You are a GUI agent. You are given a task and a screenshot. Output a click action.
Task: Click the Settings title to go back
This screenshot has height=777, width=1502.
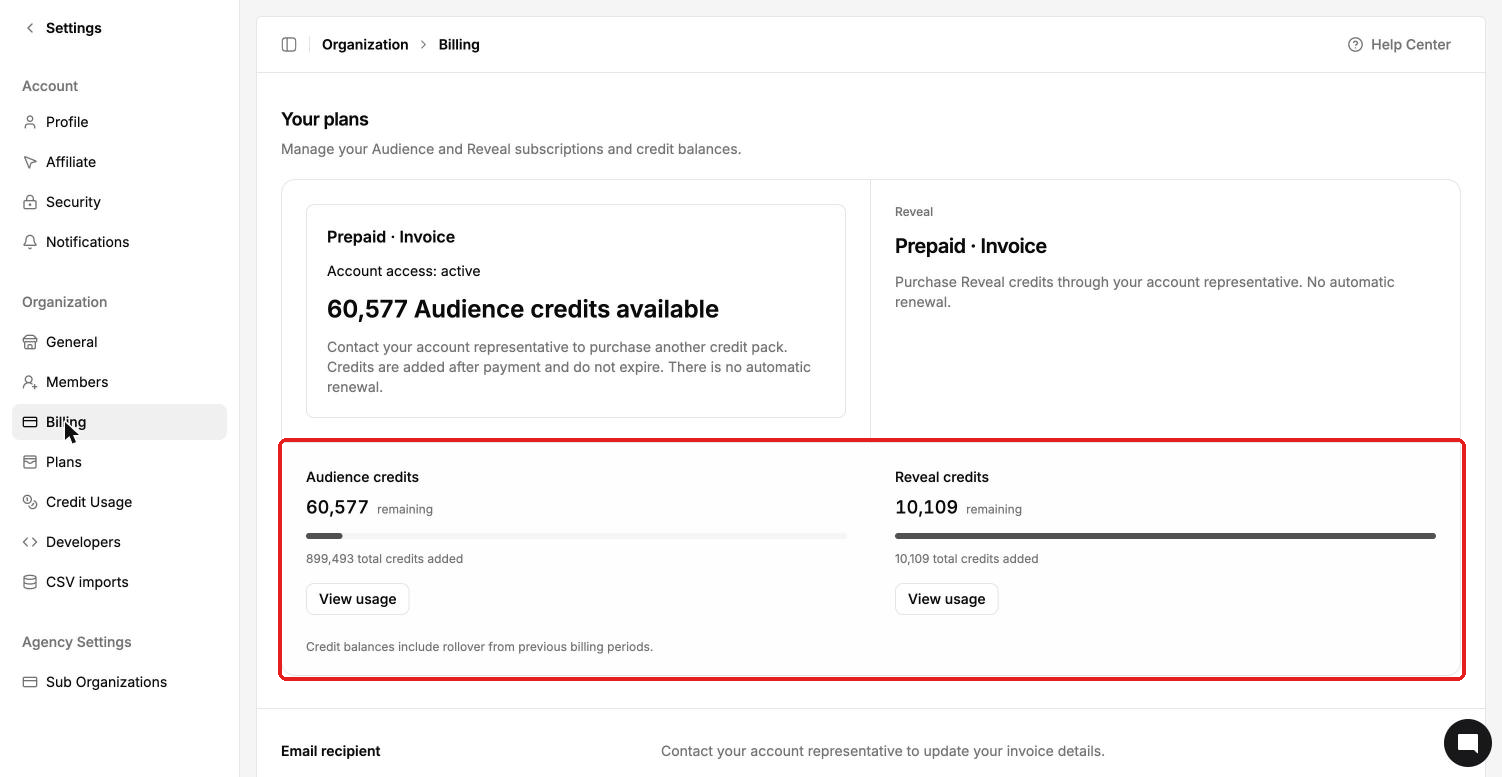pyautogui.click(x=74, y=28)
